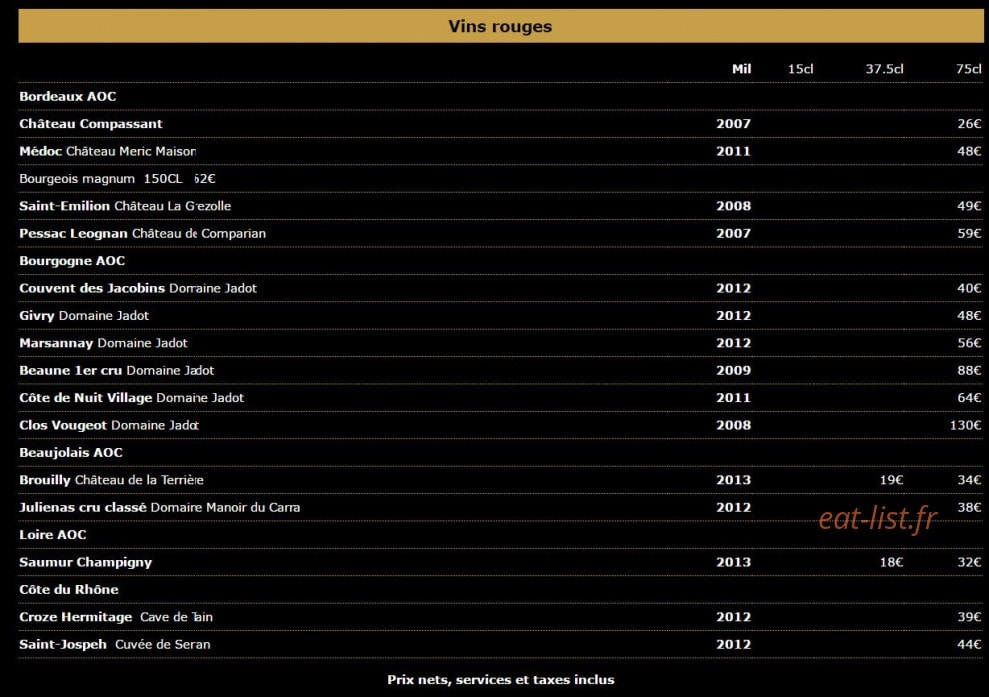Viewport: 989px width, 697px height.
Task: Select 'Beaune 1er cru Domaine Jadot'
Action: tap(117, 370)
